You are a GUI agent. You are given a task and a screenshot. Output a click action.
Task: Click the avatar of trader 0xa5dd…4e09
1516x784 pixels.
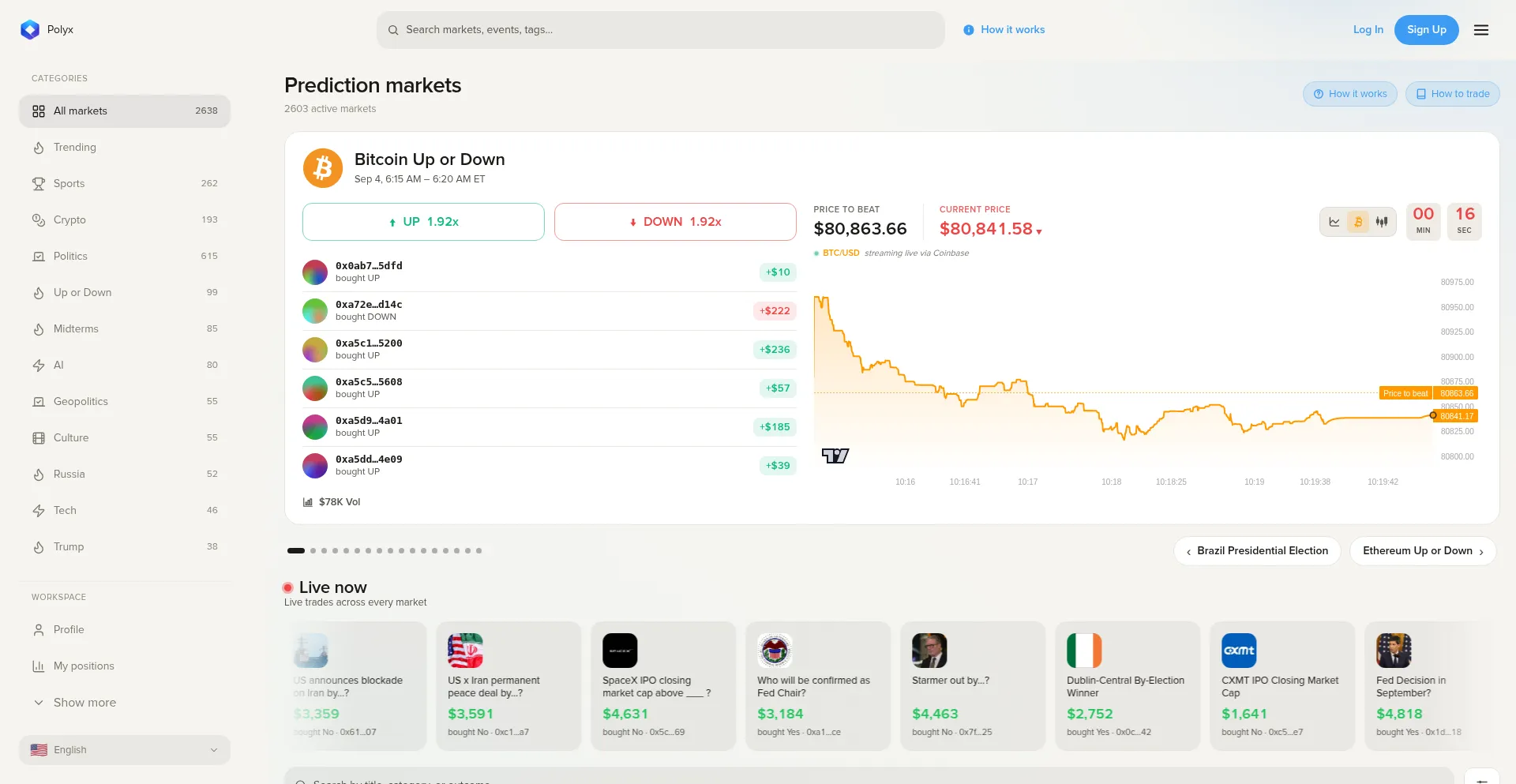coord(315,466)
